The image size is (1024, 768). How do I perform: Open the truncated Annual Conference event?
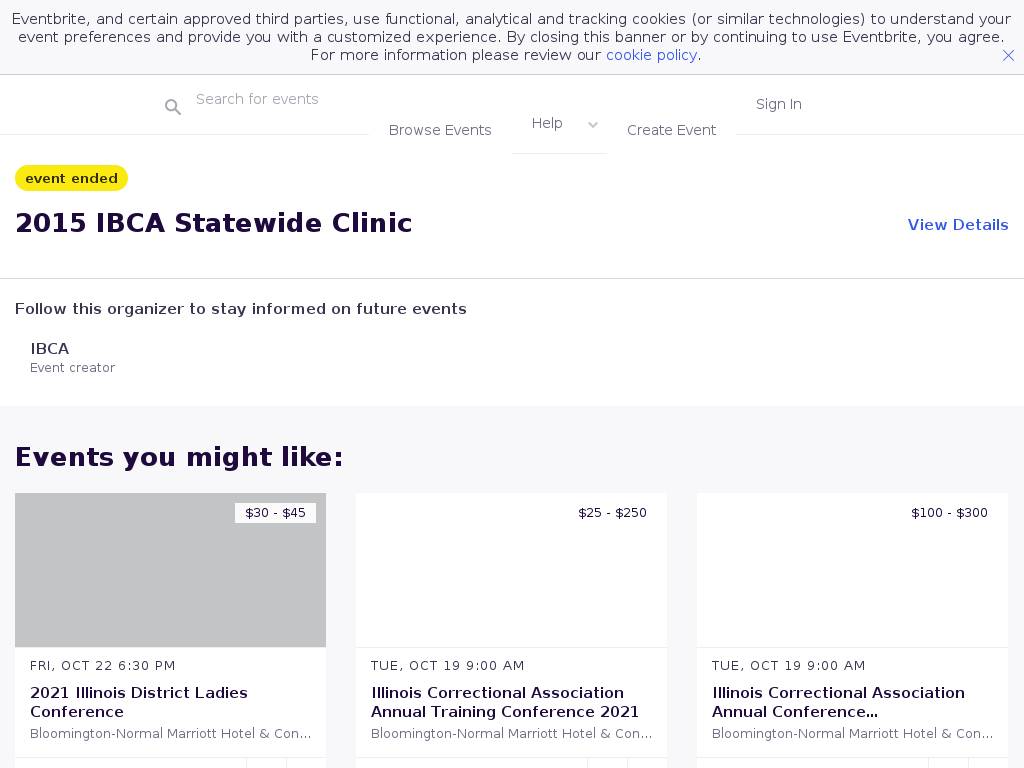point(838,702)
